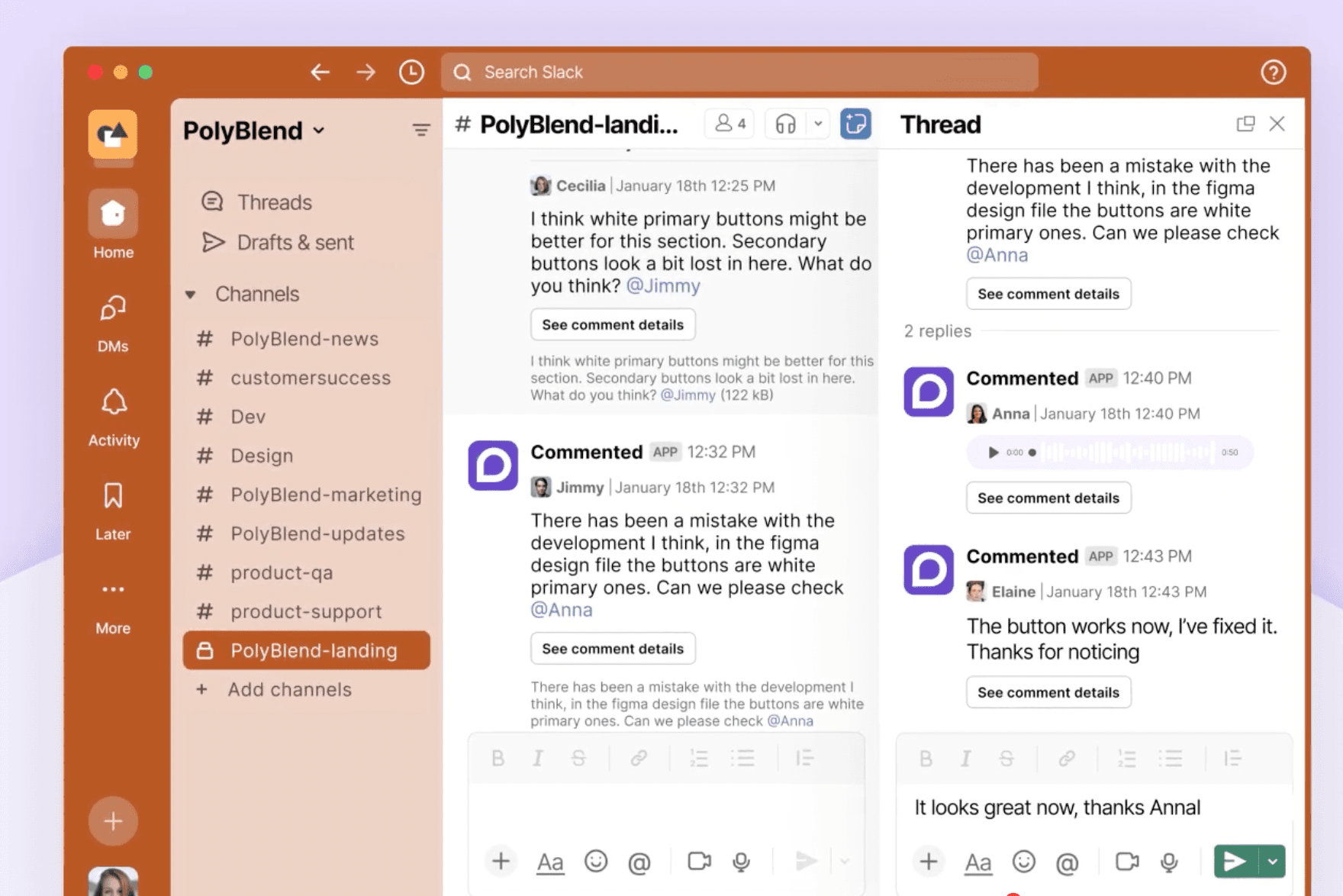Send the thread reply
The image size is (1343, 896).
pos(1235,862)
